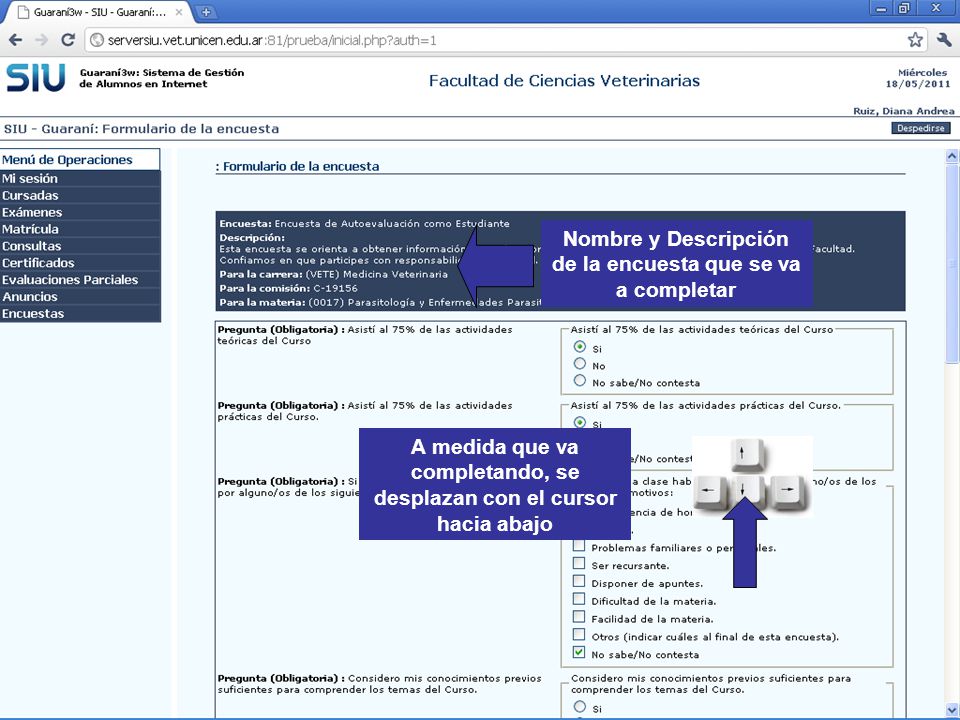Click the page scrollbar down arrow
Screen dimensions: 960x720
[952, 710]
